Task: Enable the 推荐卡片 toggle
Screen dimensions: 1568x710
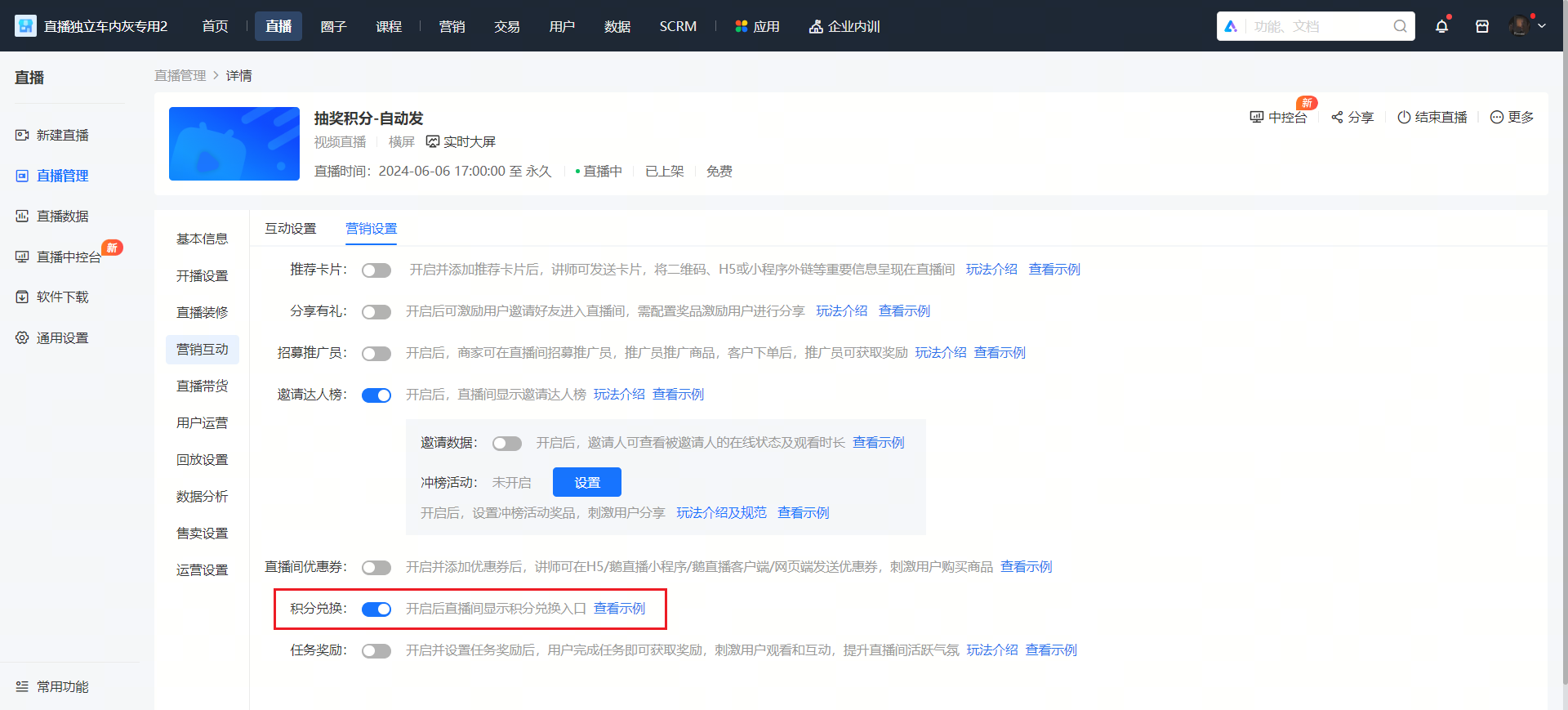Action: coord(376,270)
